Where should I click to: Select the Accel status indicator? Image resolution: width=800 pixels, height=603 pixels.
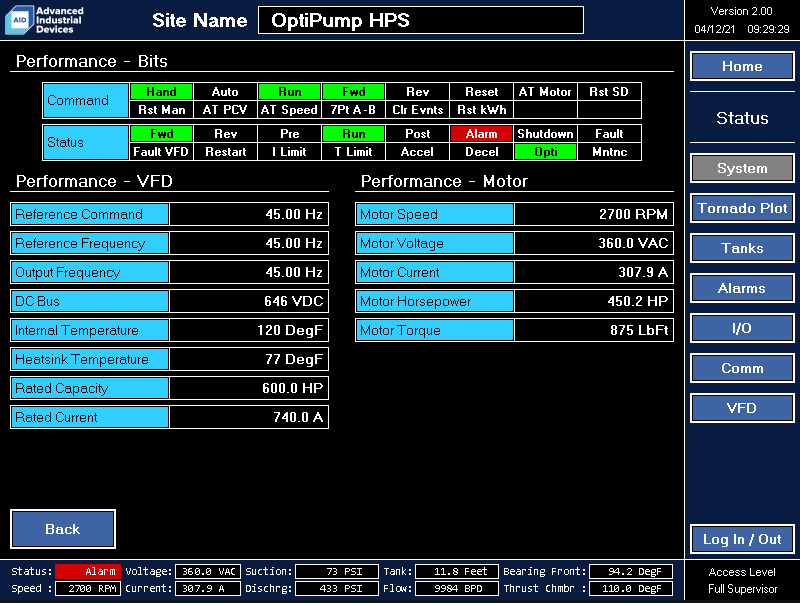pyautogui.click(x=417, y=152)
